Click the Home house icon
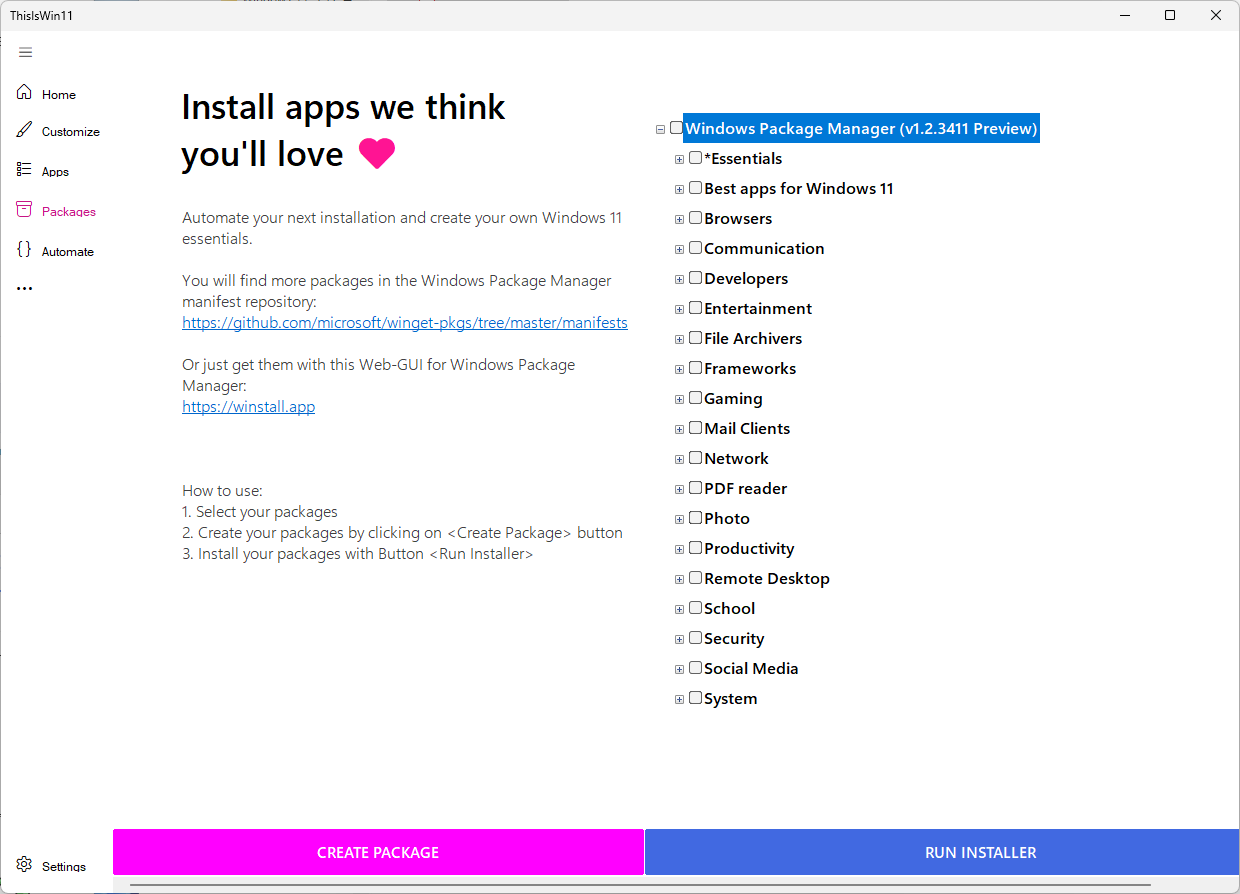Screen dimensions: 1240x894 tap(24, 93)
